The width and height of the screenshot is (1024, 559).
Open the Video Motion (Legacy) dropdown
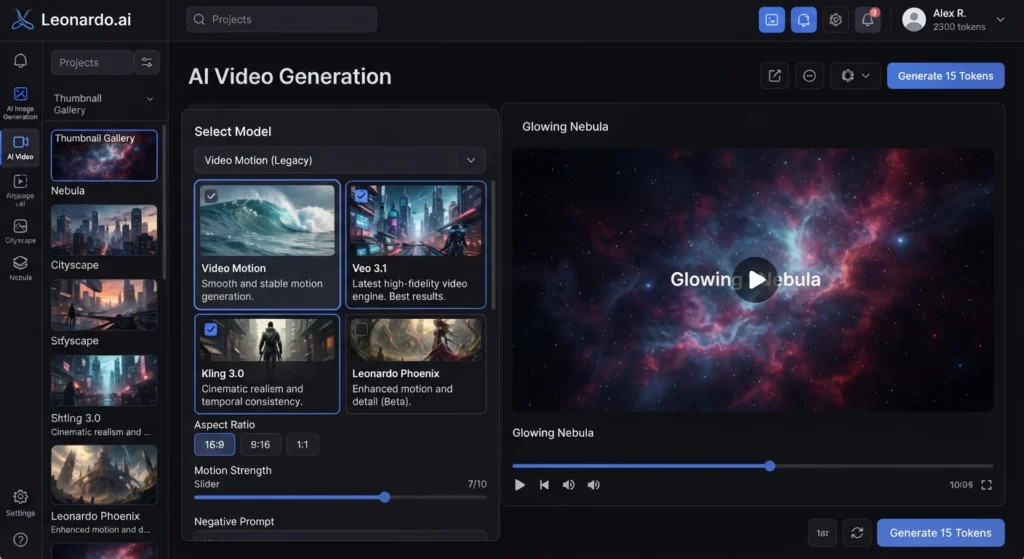(x=340, y=160)
